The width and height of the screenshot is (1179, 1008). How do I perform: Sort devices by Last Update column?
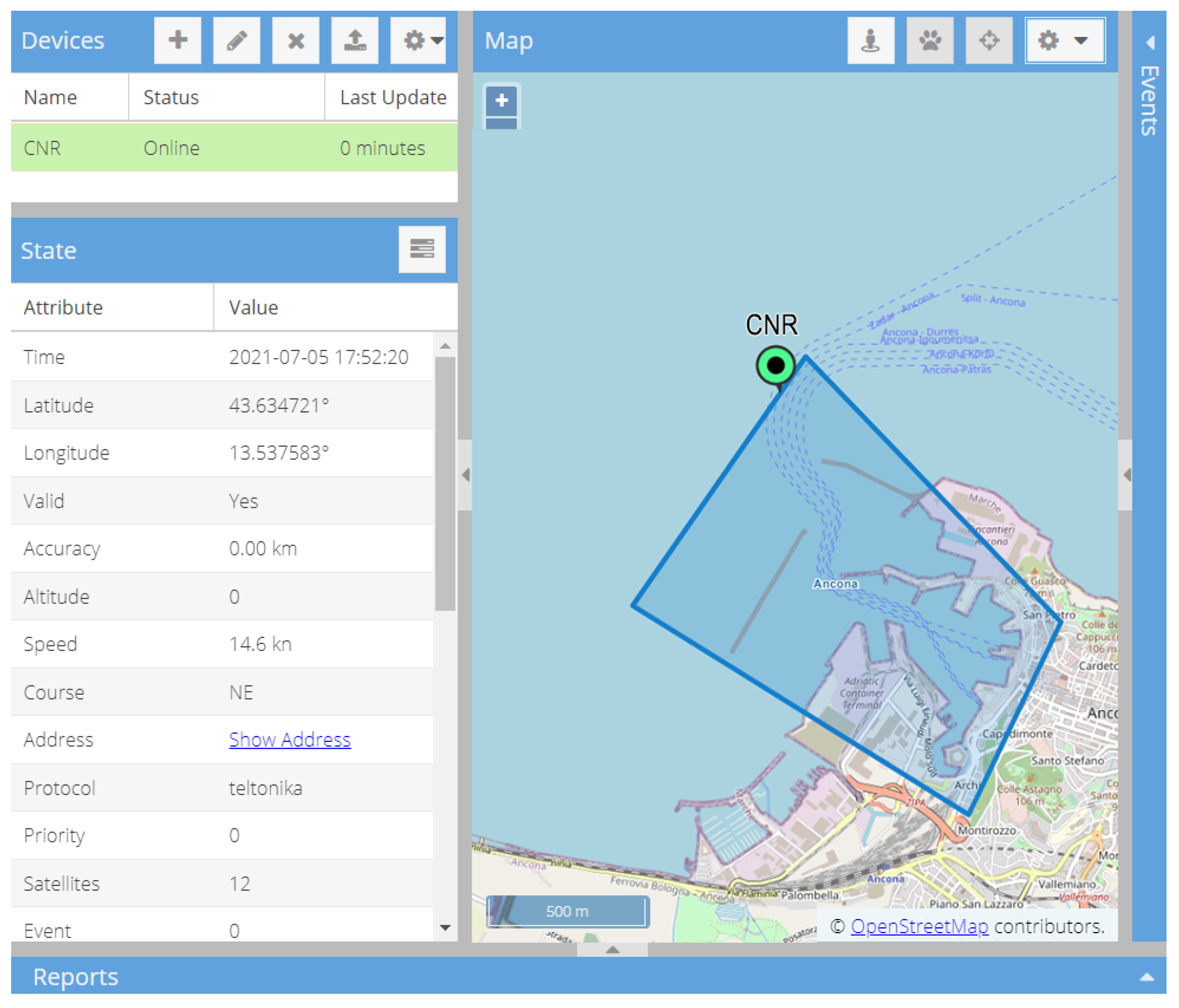click(x=393, y=97)
